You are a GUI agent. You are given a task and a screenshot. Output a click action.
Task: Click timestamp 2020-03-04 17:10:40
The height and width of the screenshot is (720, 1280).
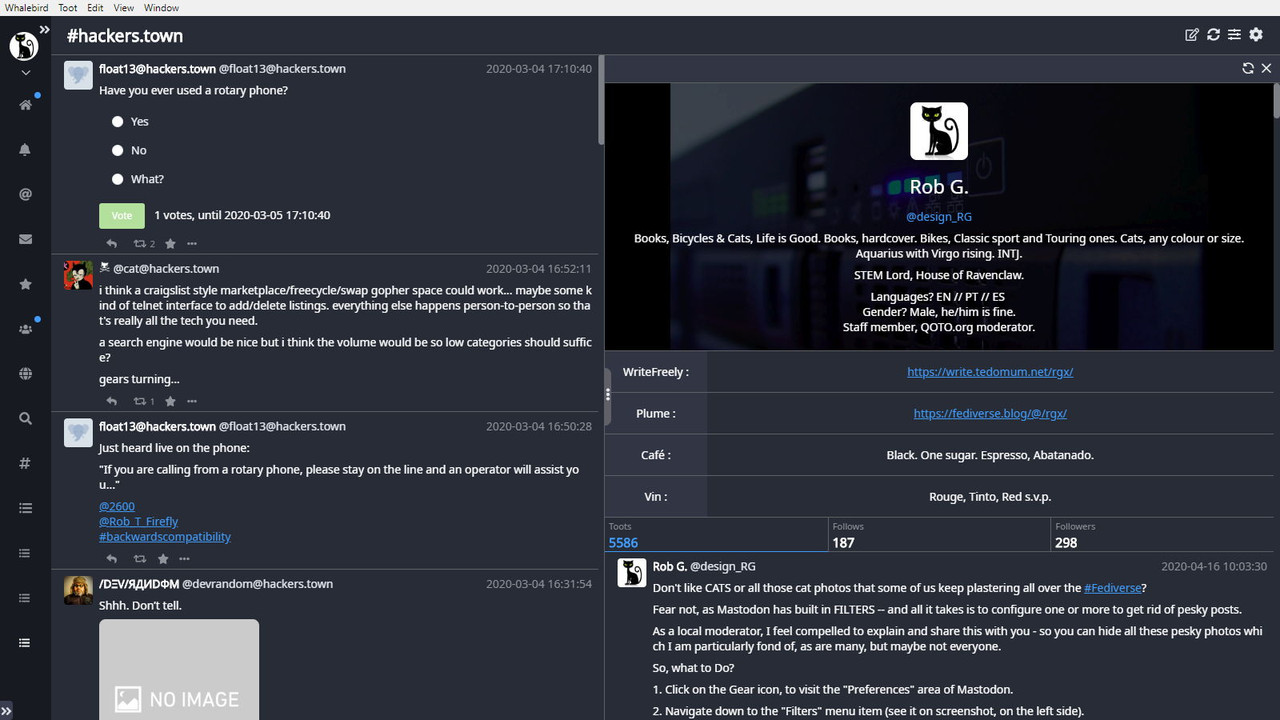click(x=539, y=69)
